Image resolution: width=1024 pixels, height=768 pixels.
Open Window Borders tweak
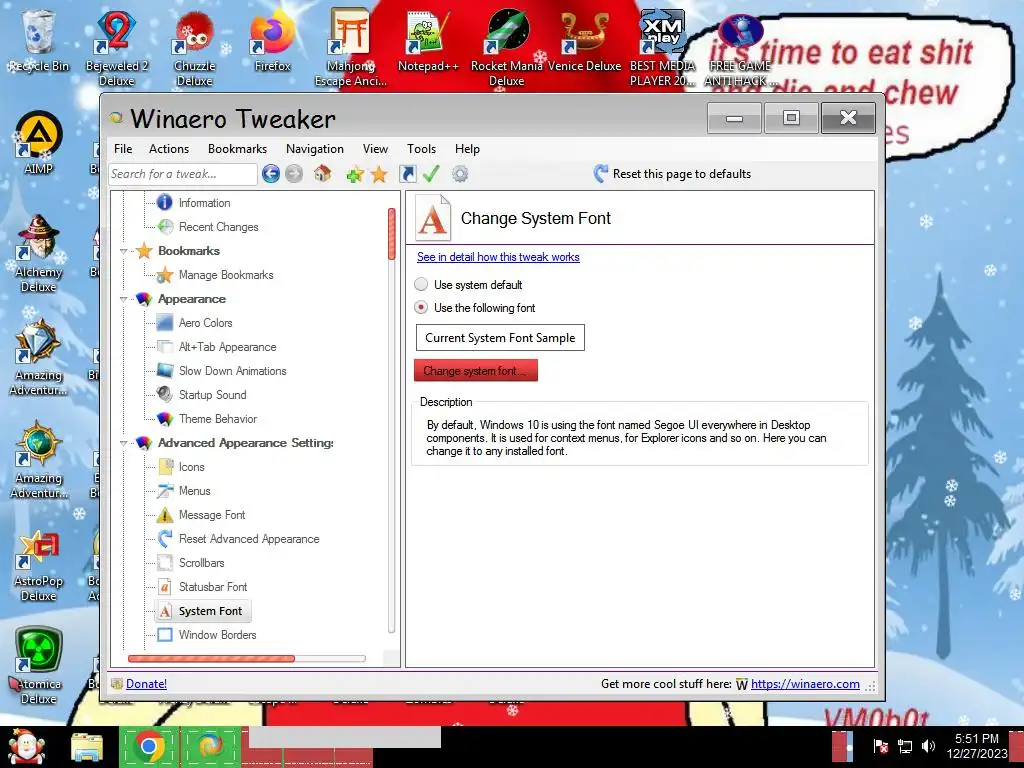click(217, 635)
